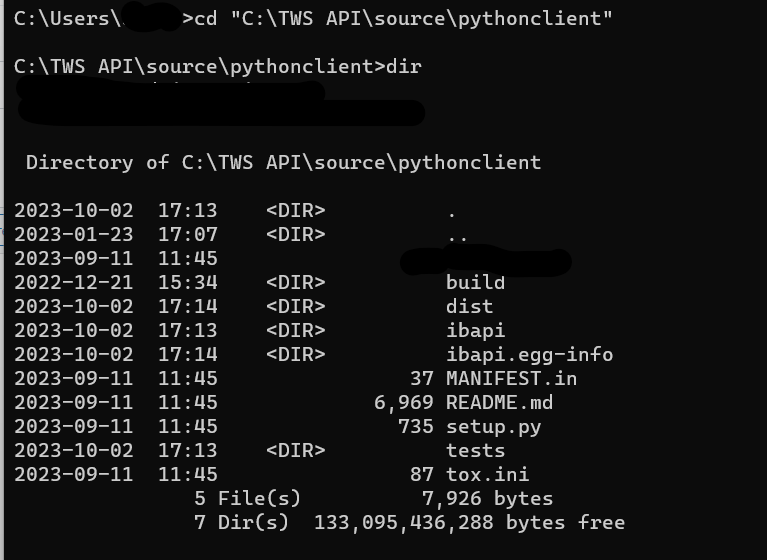Image resolution: width=767 pixels, height=560 pixels.
Task: Select the tests directory name
Action: click(475, 451)
